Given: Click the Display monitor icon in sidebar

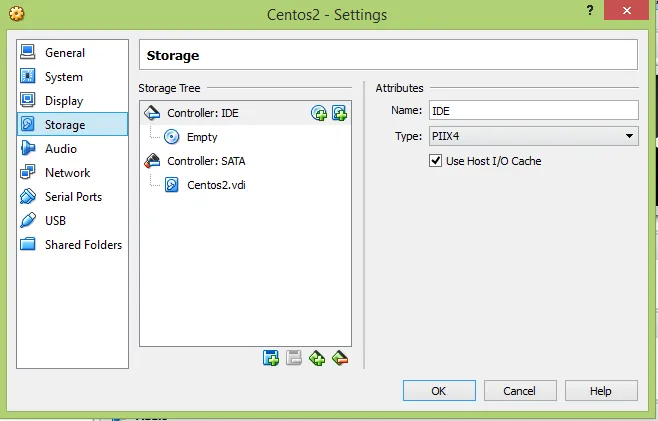Looking at the screenshot, I should coord(28,101).
